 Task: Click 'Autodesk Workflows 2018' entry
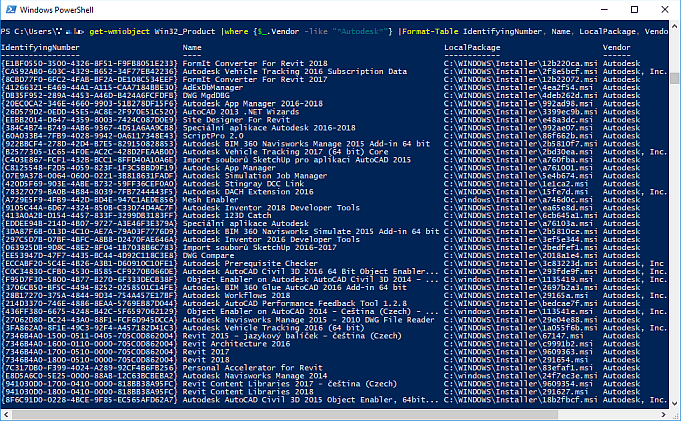coord(236,295)
